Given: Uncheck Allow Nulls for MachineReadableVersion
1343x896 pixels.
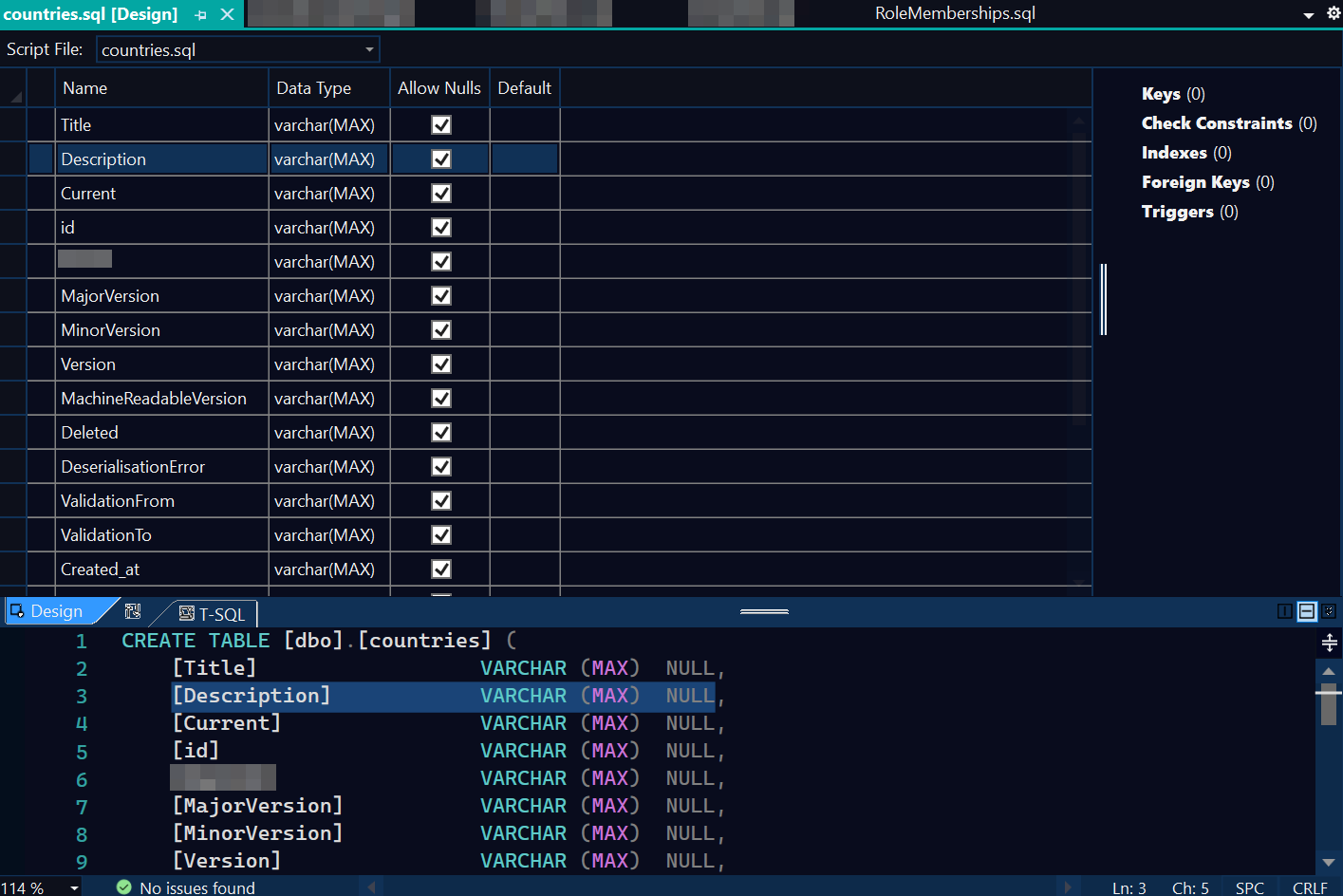Looking at the screenshot, I should click(441, 398).
